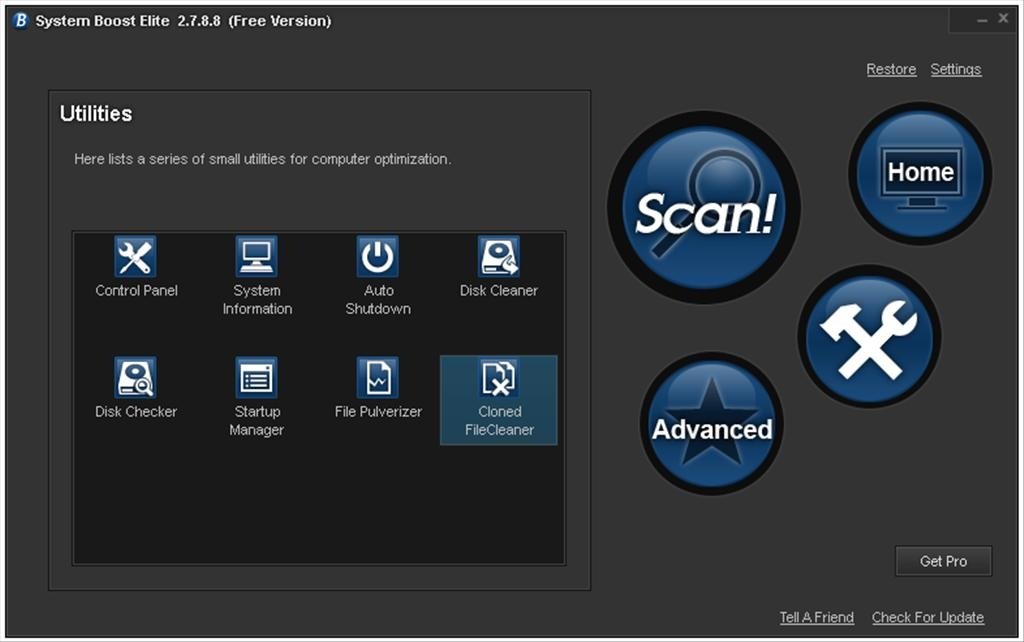Click the Tell A Friend link
This screenshot has width=1024, height=642.
(x=816, y=617)
